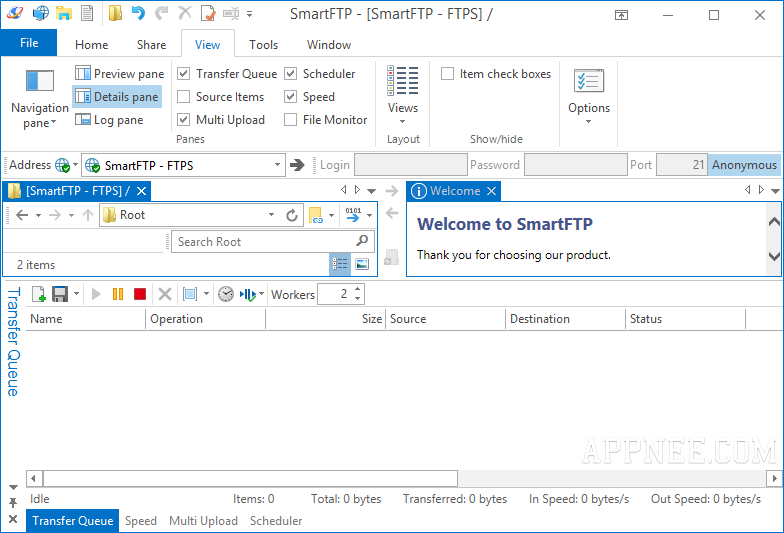Expand the SmartFTP - FTPS address dropdown
Viewport: 784px width, 533px height.
click(277, 165)
